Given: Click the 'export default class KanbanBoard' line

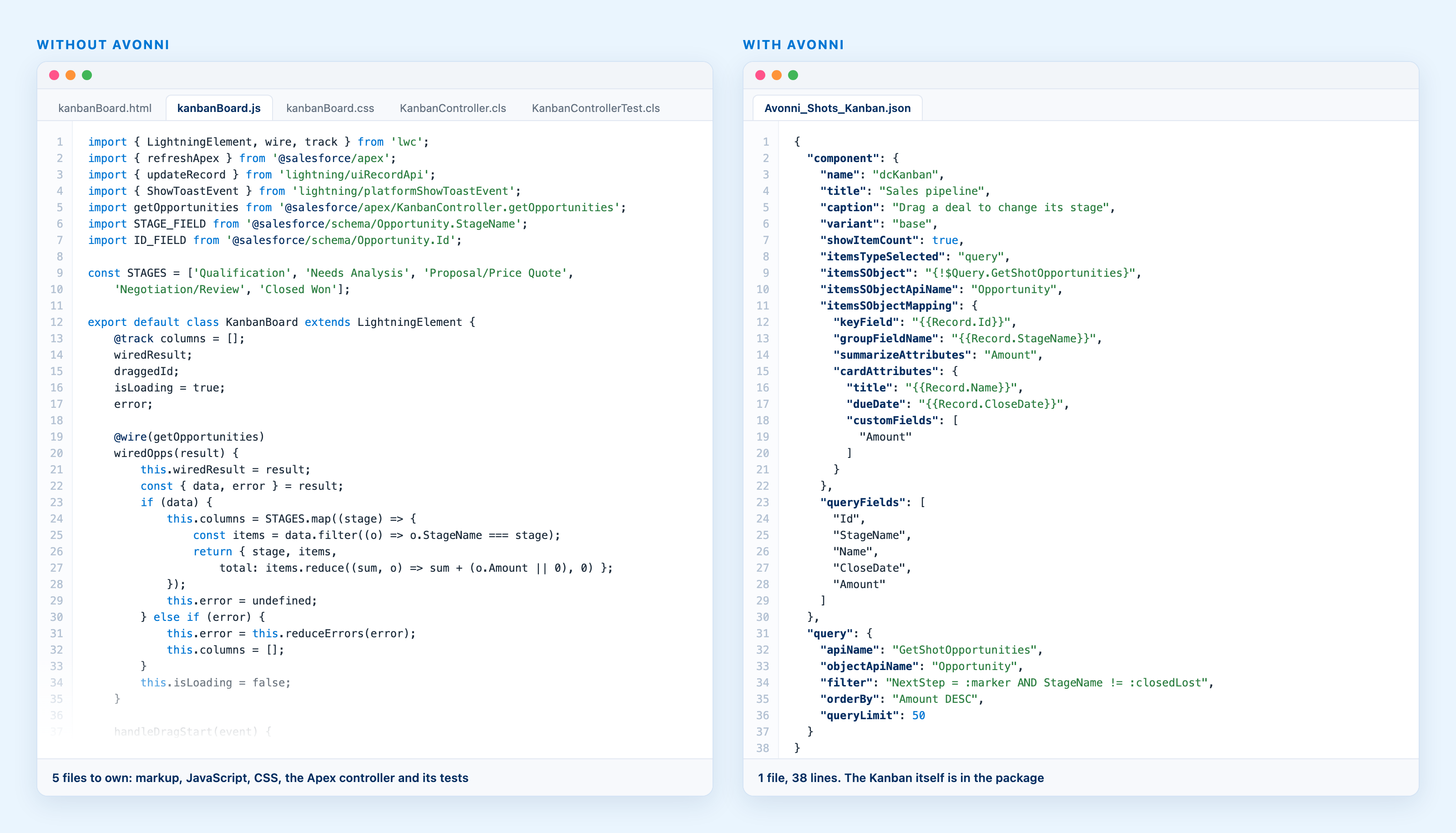Looking at the screenshot, I should pyautogui.click(x=281, y=322).
